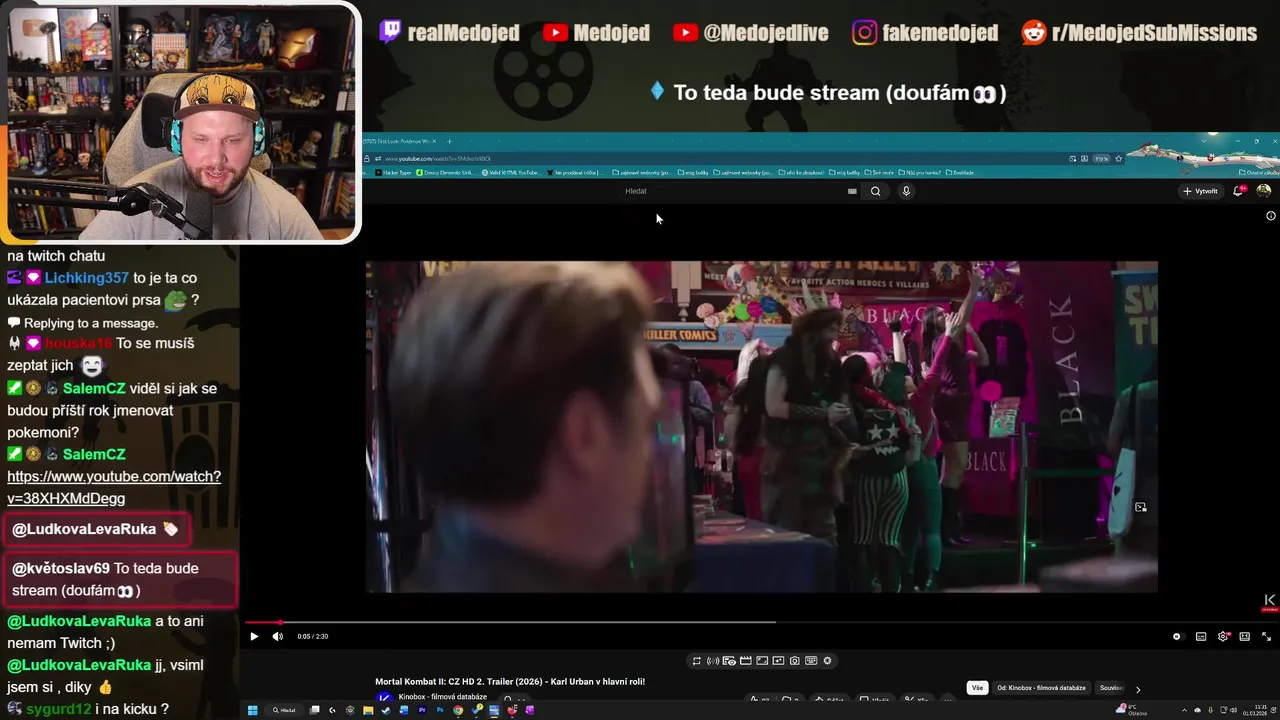
Task: Mute the YouTube video volume
Action: (x=277, y=636)
